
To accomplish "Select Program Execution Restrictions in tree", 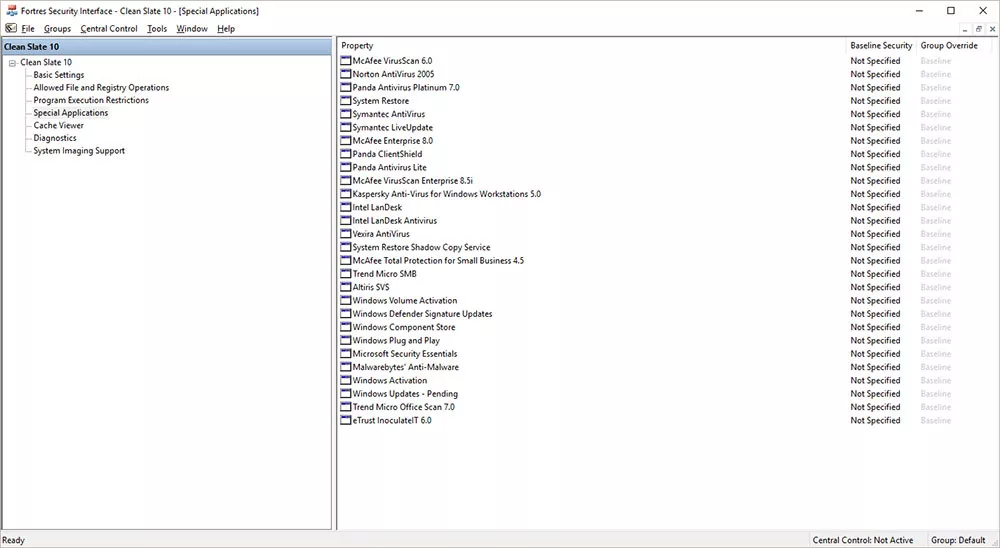I will coord(91,100).
